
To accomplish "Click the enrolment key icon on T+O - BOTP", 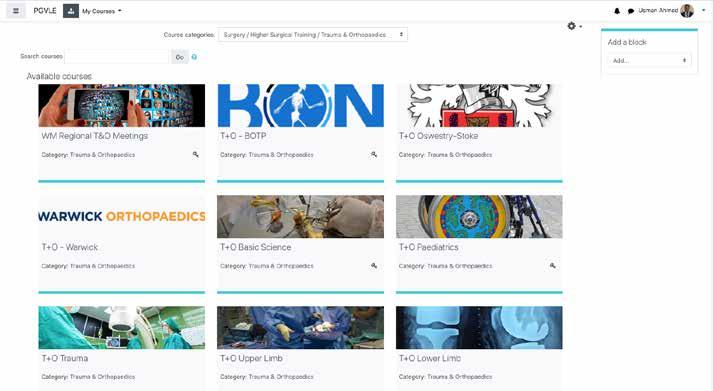I will point(374,155).
